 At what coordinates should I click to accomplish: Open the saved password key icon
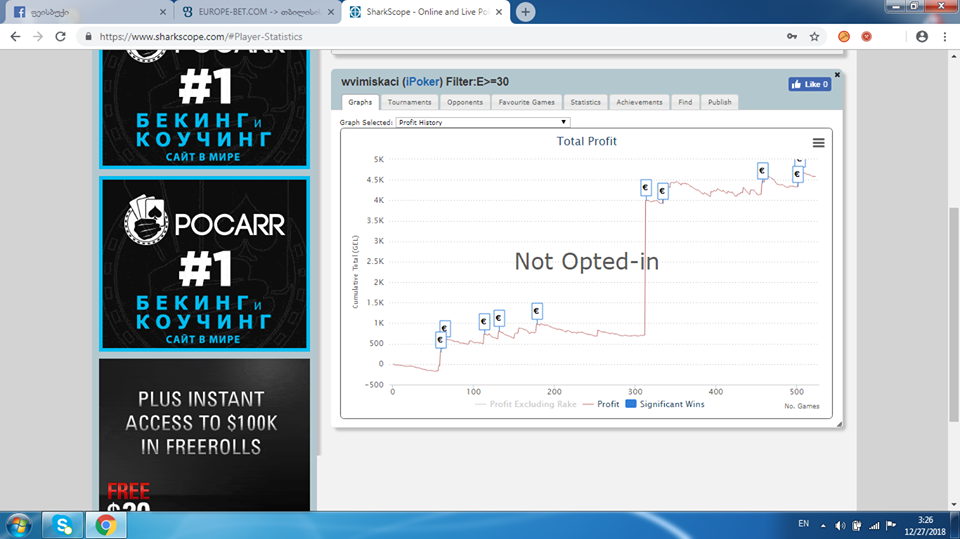point(792,37)
